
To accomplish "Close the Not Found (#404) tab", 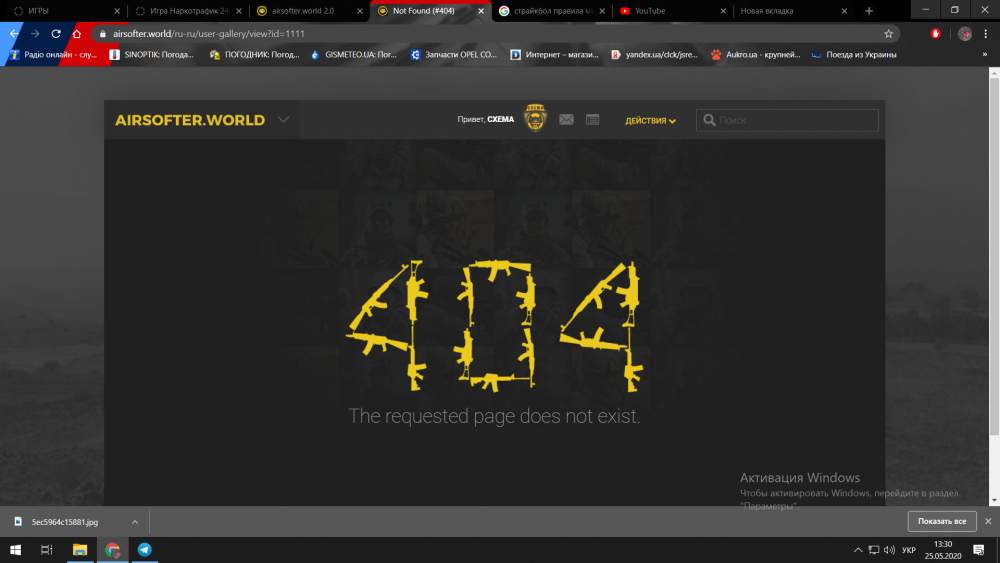I will [481, 11].
